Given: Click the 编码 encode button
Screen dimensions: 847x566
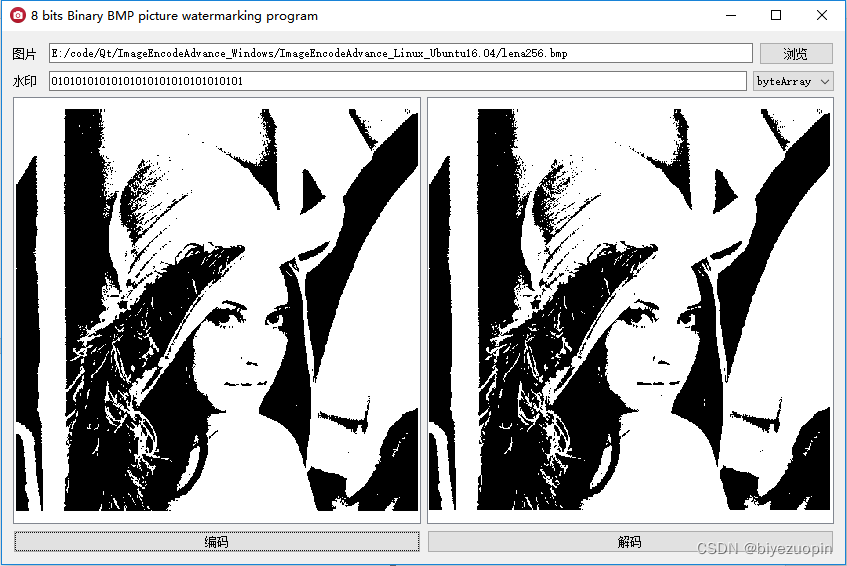Looking at the screenshot, I should coord(217,542).
